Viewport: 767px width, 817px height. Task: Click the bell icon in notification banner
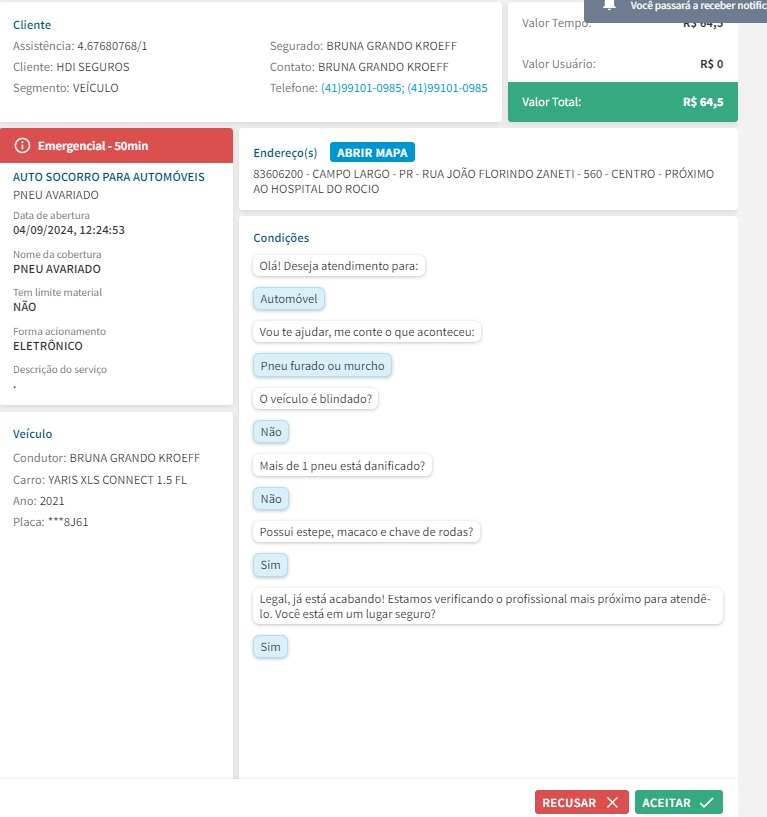click(609, 5)
